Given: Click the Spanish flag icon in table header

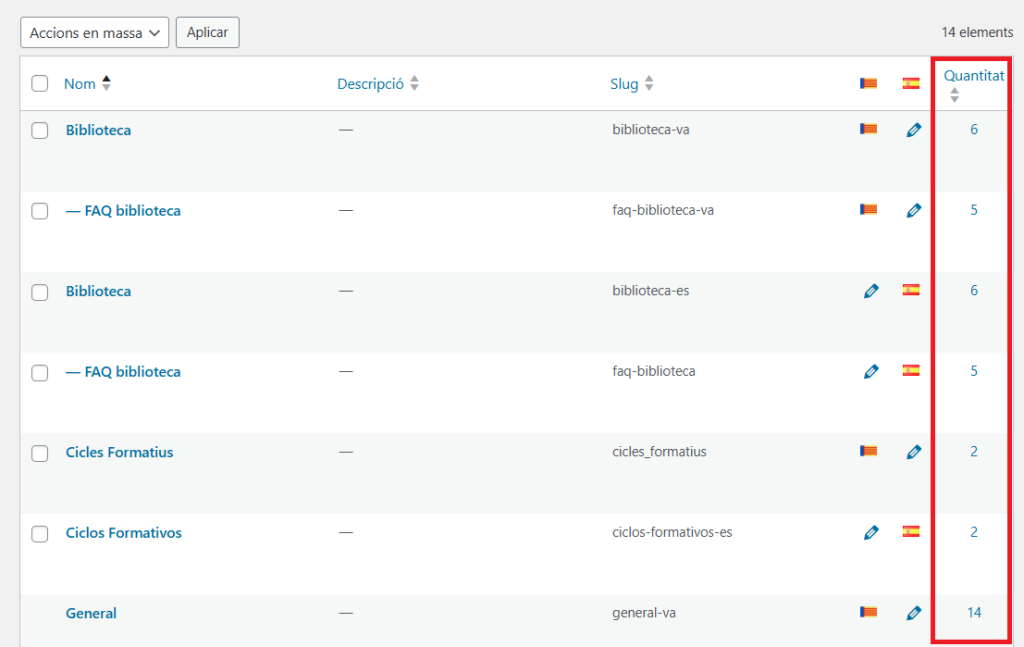Looking at the screenshot, I should [x=910, y=84].
